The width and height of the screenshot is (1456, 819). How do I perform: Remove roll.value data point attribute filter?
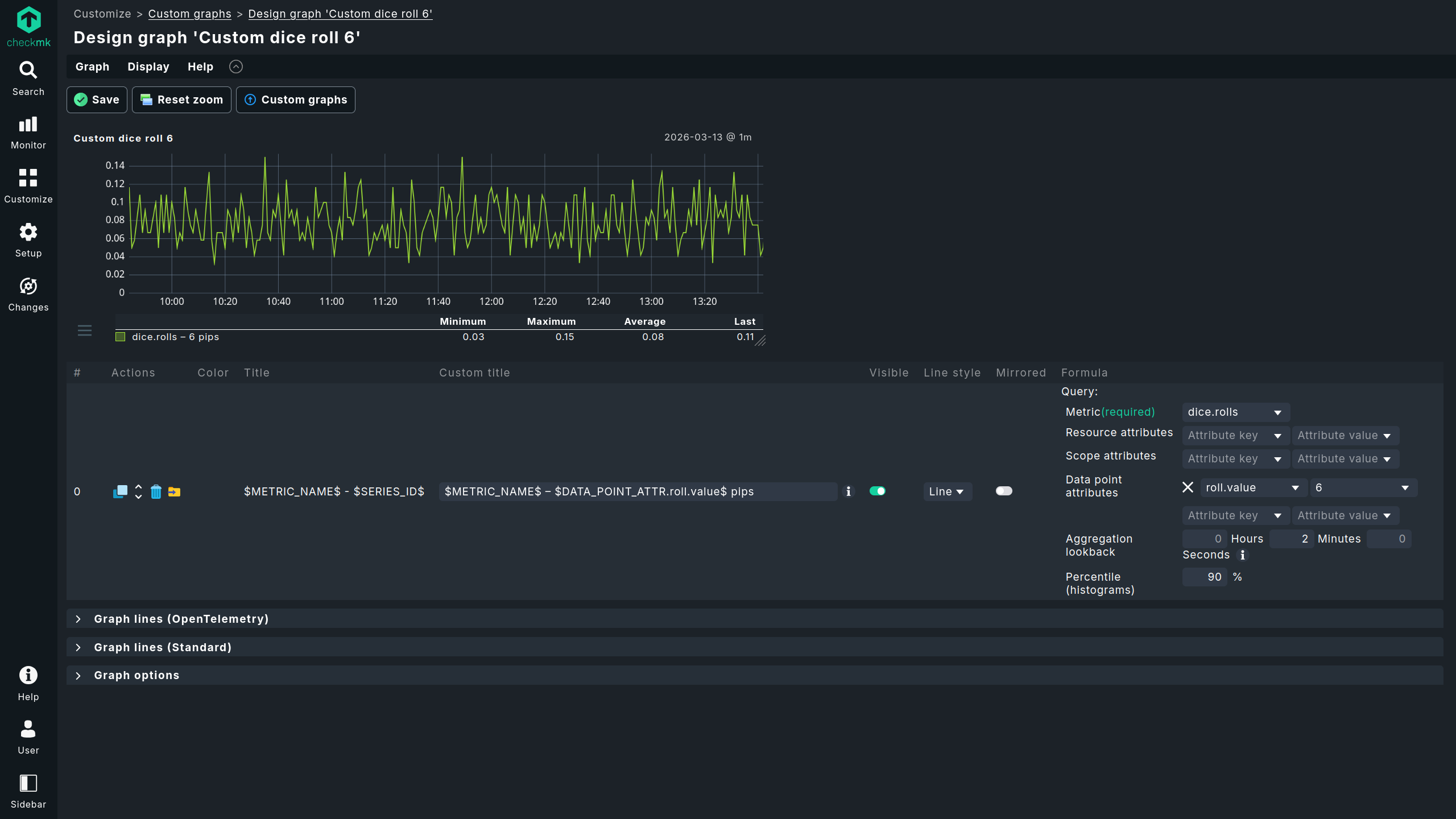pyautogui.click(x=1188, y=487)
